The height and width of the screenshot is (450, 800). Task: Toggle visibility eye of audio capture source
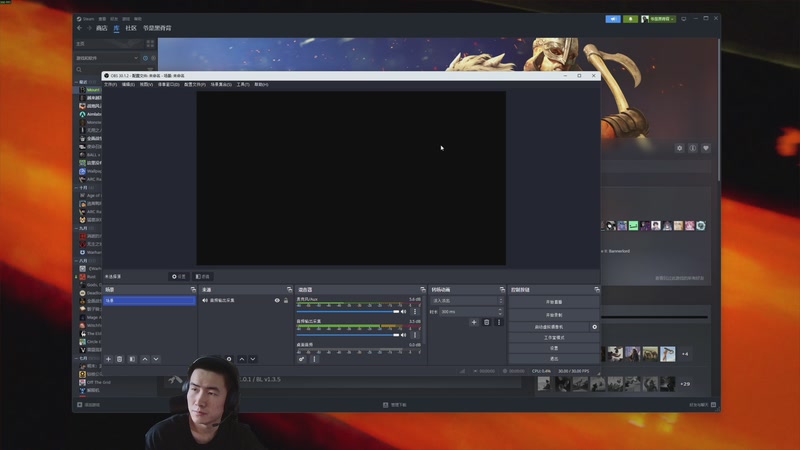click(x=277, y=301)
